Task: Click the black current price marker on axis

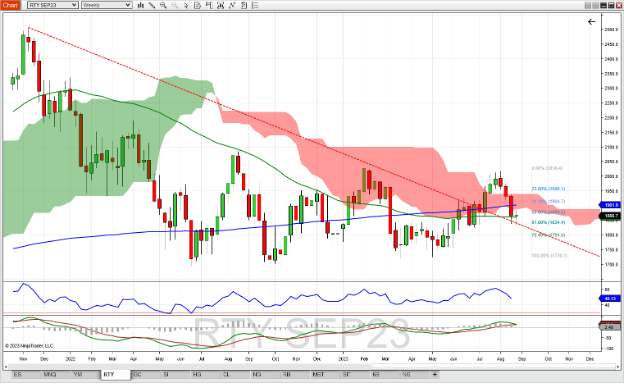Action: (611, 216)
